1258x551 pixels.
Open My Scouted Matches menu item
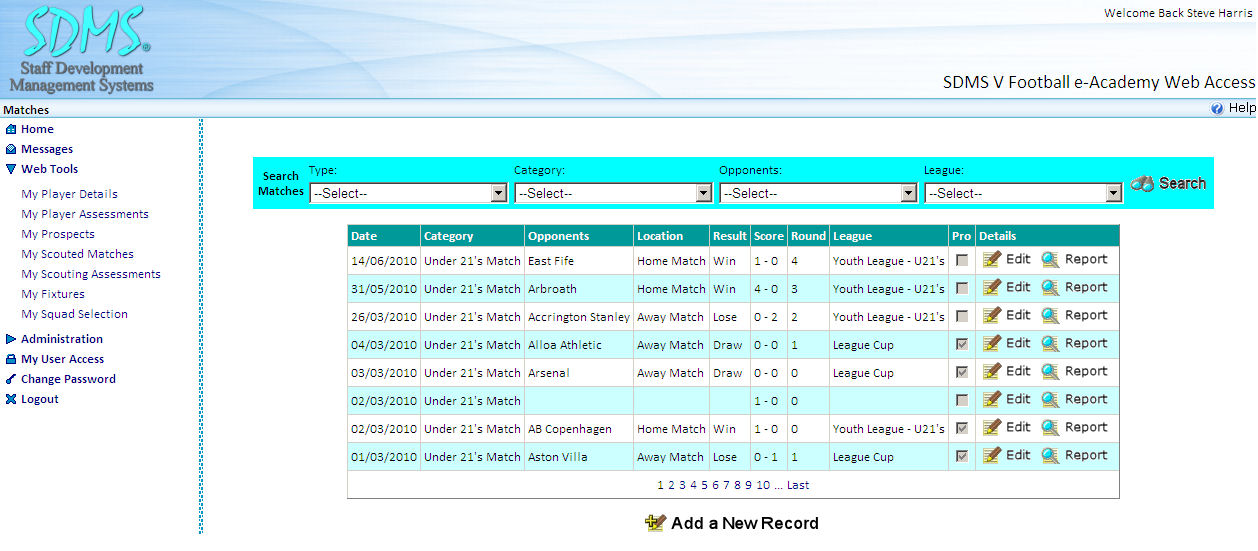pos(77,254)
